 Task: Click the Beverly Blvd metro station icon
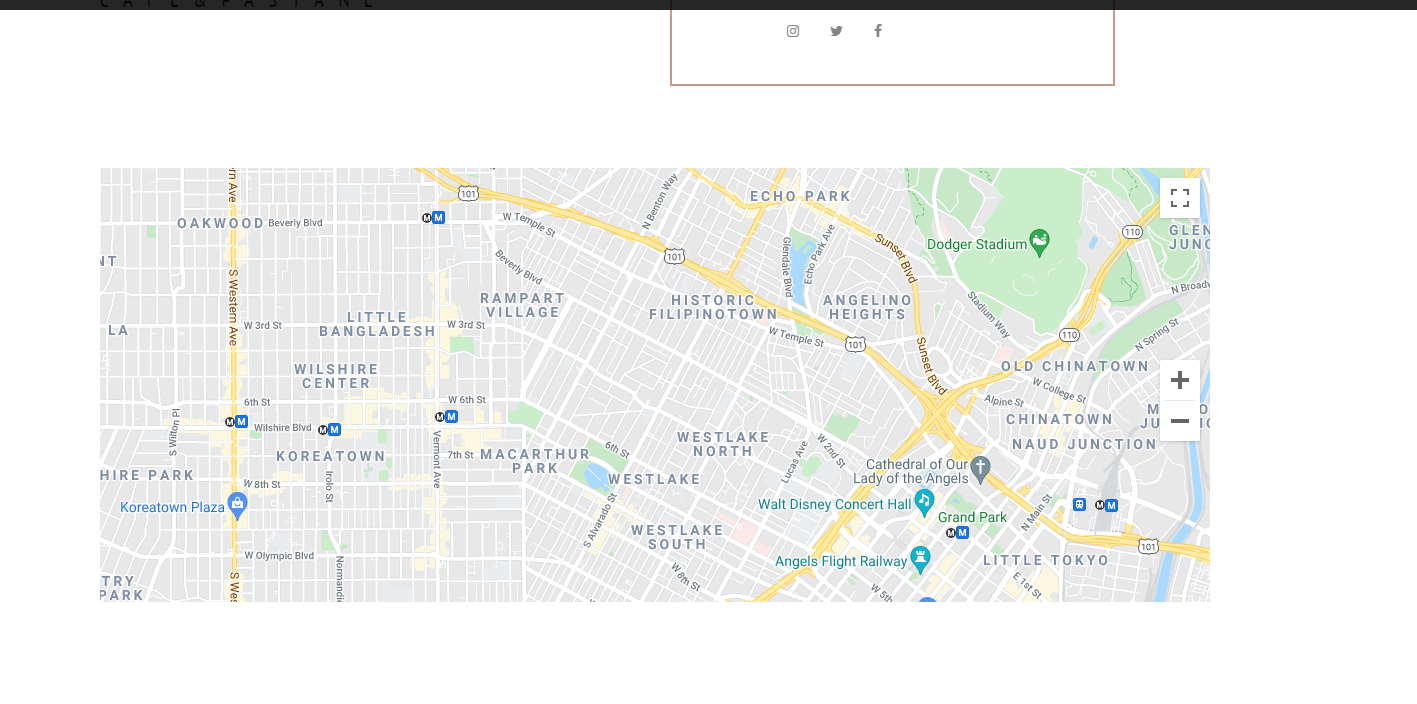[433, 217]
